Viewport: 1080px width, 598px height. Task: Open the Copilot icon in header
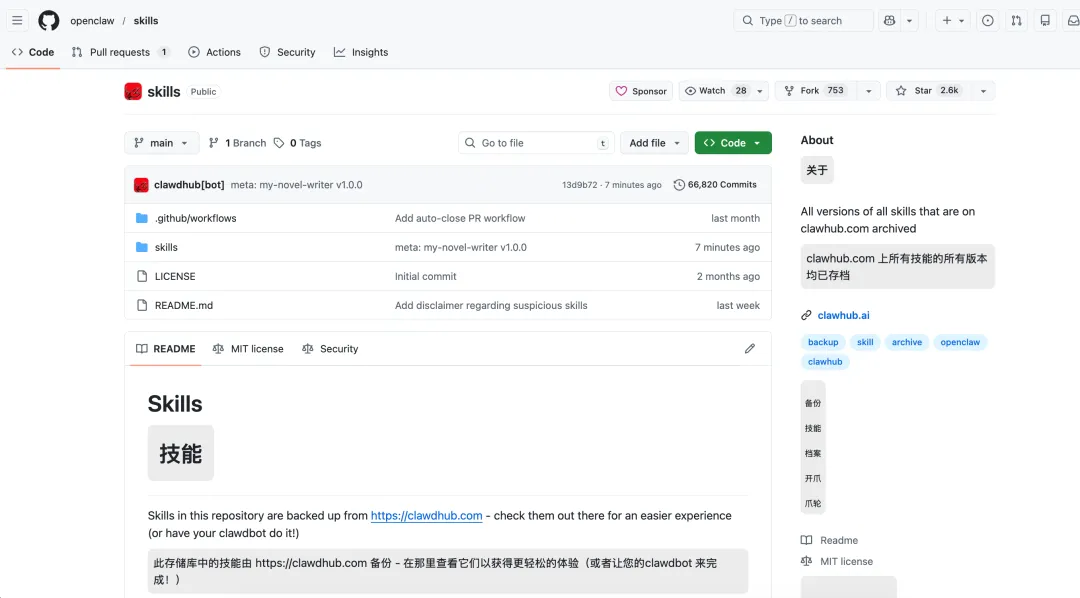(890, 21)
